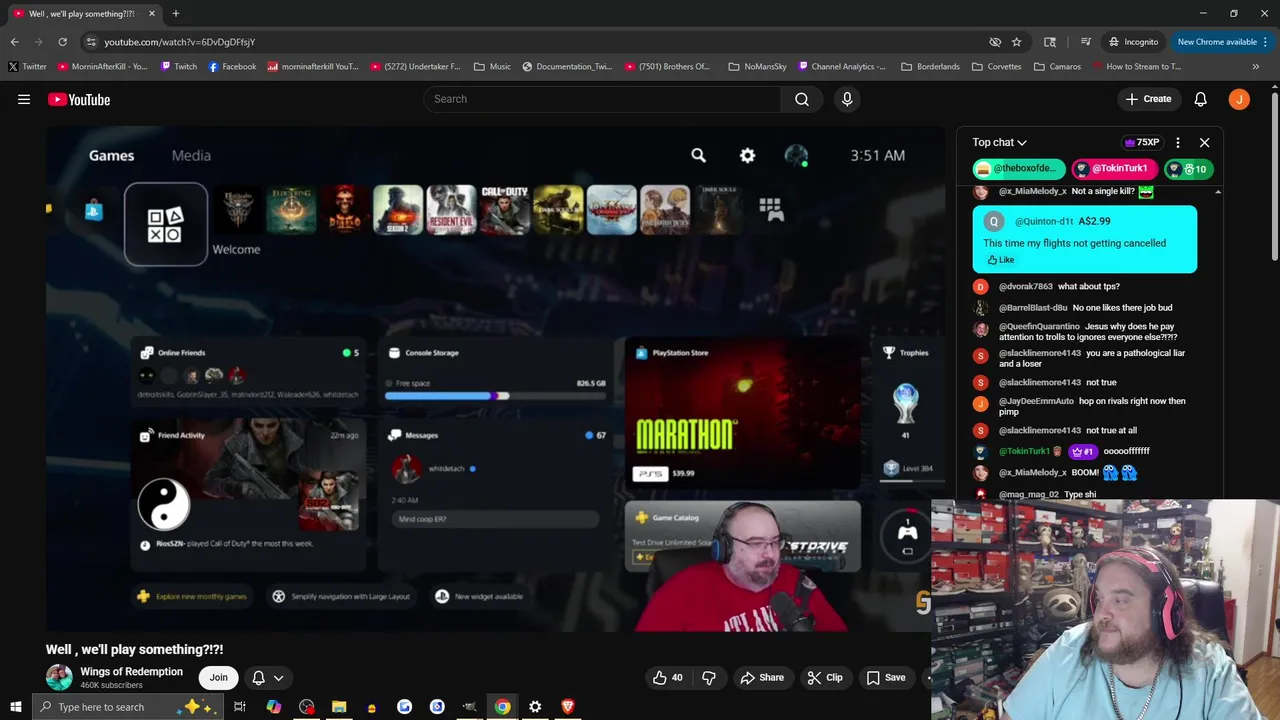Click the third-party cookies eye icon in address bar
This screenshot has width=1280, height=720.
995,42
